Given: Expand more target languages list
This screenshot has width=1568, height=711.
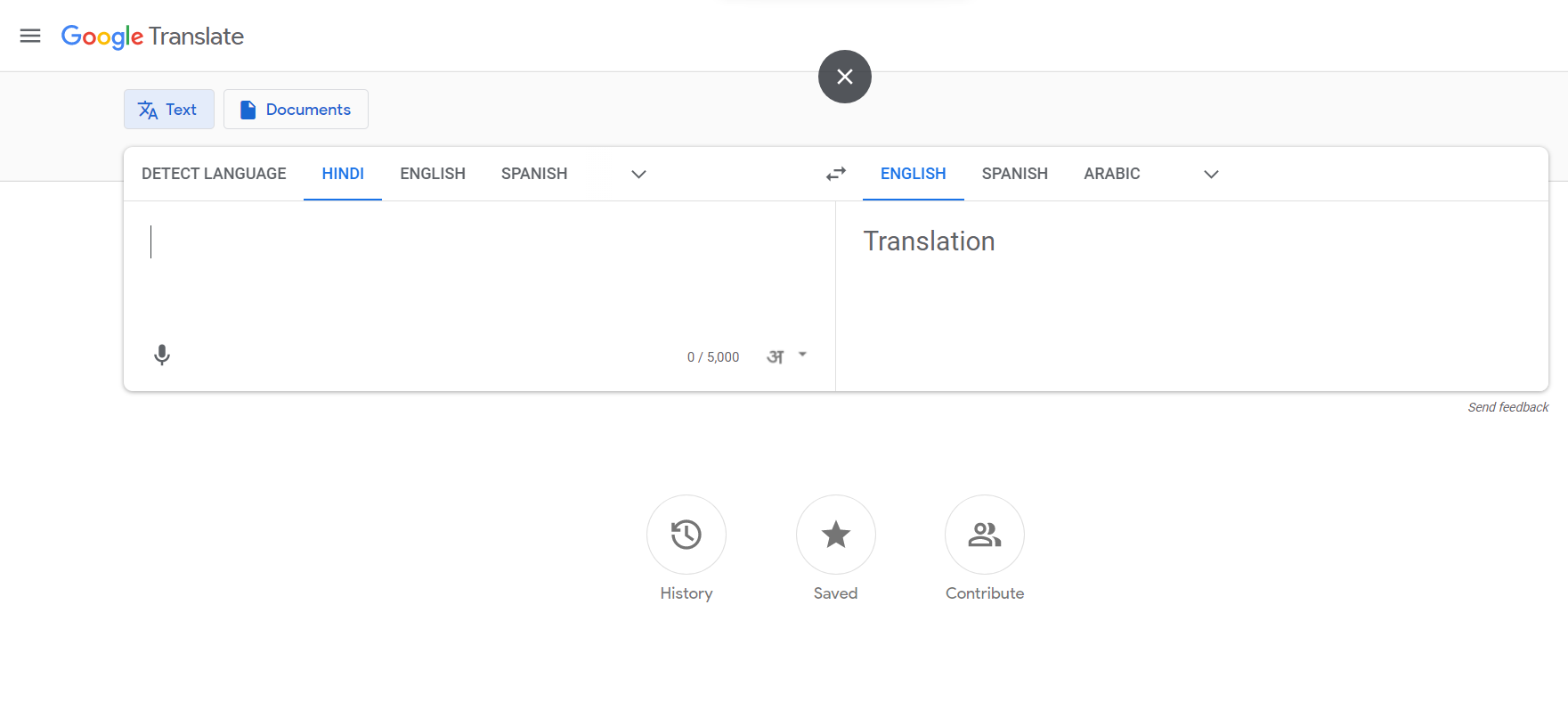Looking at the screenshot, I should [1211, 174].
